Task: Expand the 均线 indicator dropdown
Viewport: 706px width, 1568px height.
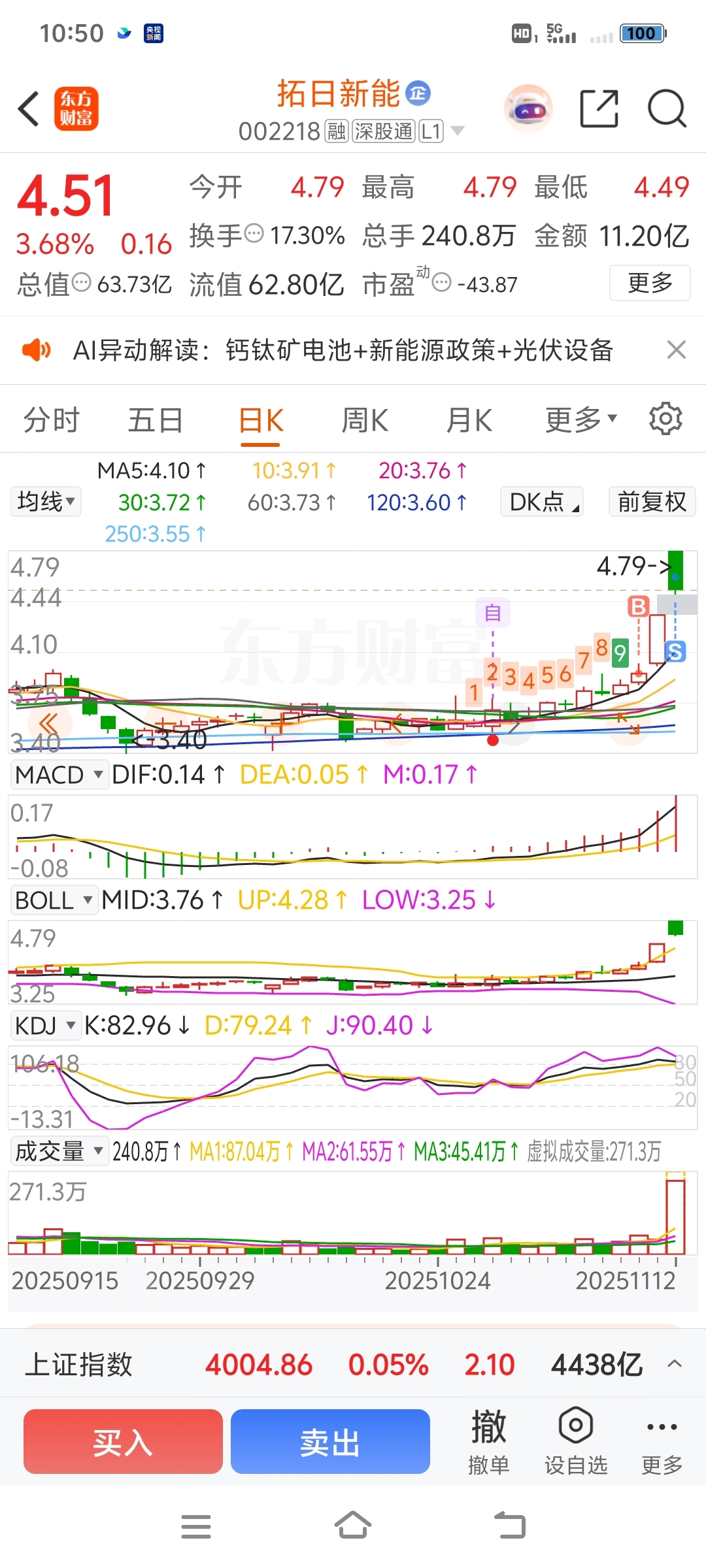Action: (46, 502)
